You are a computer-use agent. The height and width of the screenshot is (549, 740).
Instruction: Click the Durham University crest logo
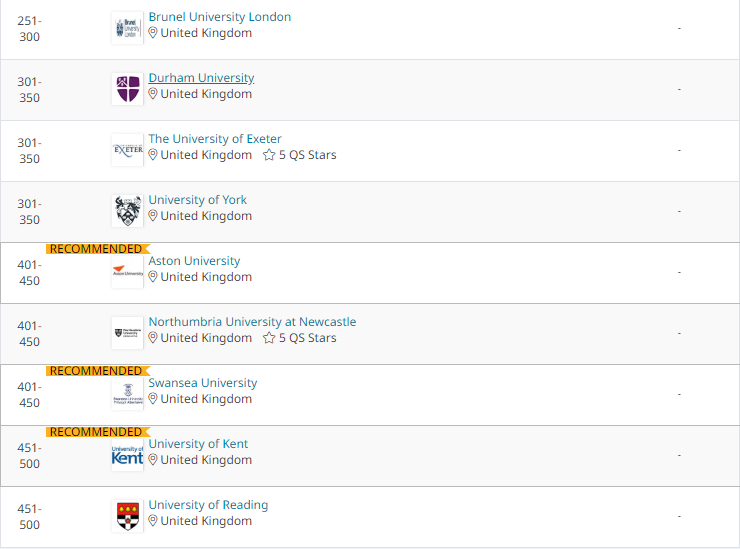[127, 89]
